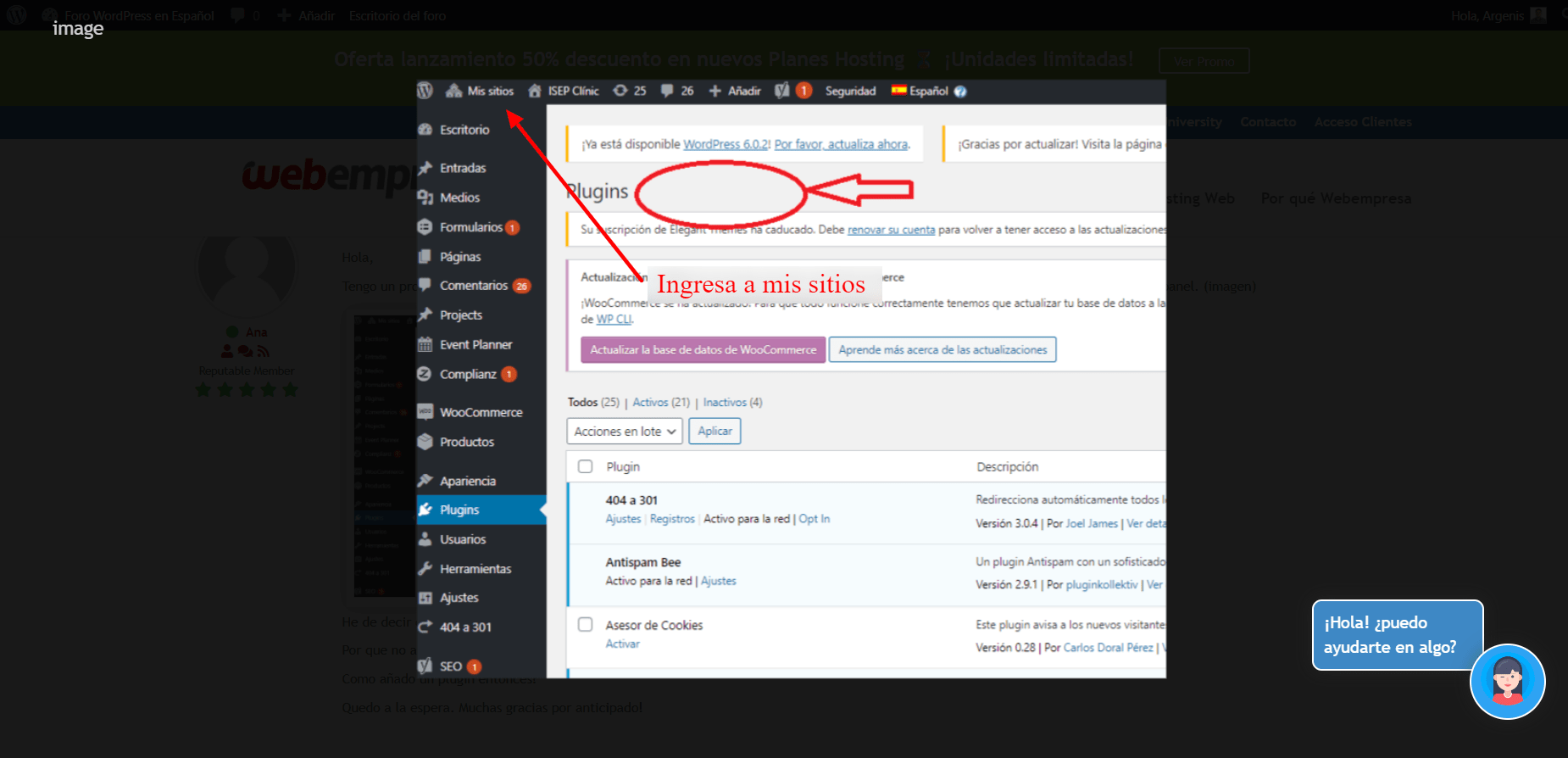This screenshot has height=758, width=1568.
Task: Click Actualizar la base de datos de WooCommerce
Action: click(703, 350)
